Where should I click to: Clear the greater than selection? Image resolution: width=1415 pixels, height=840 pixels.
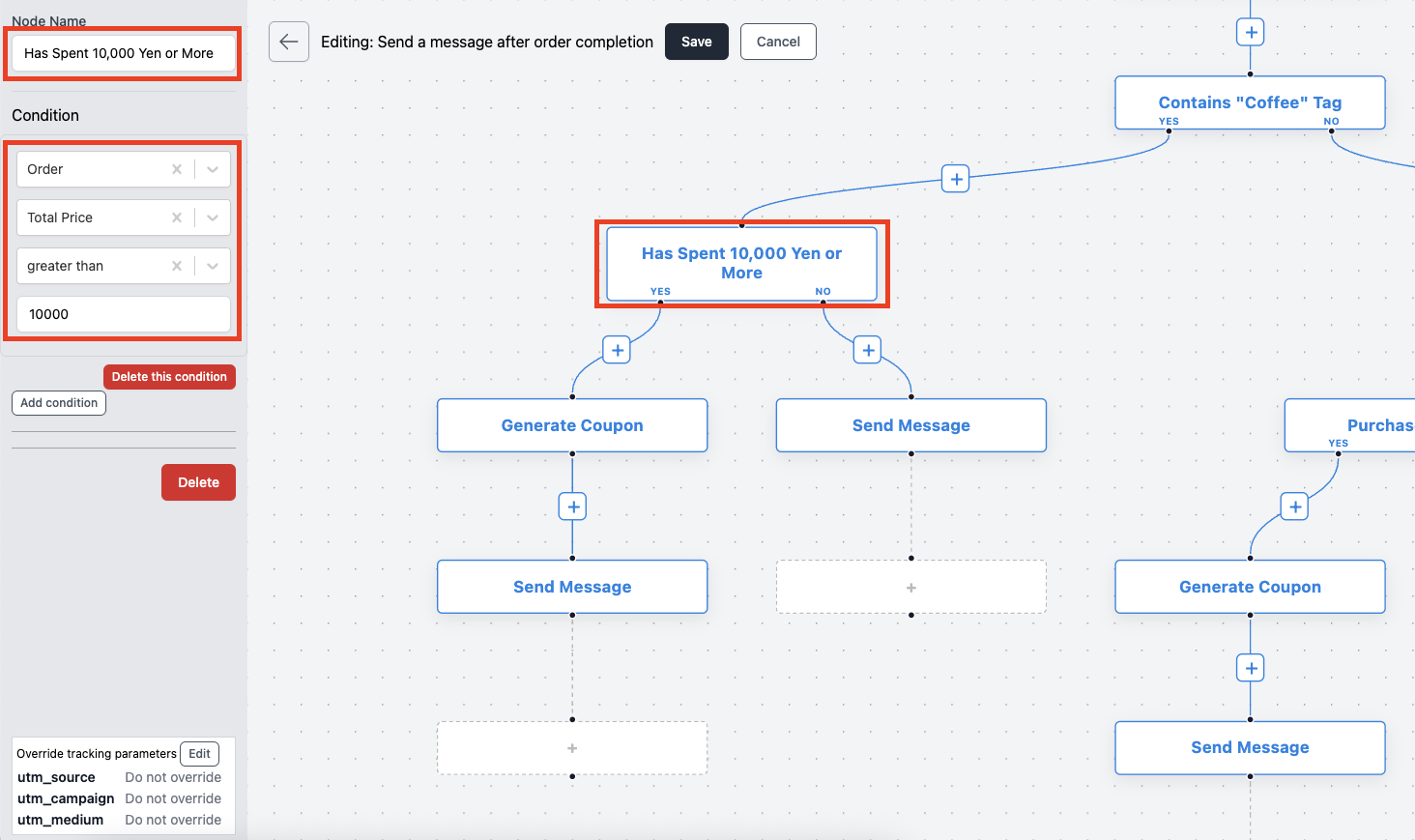[177, 266]
